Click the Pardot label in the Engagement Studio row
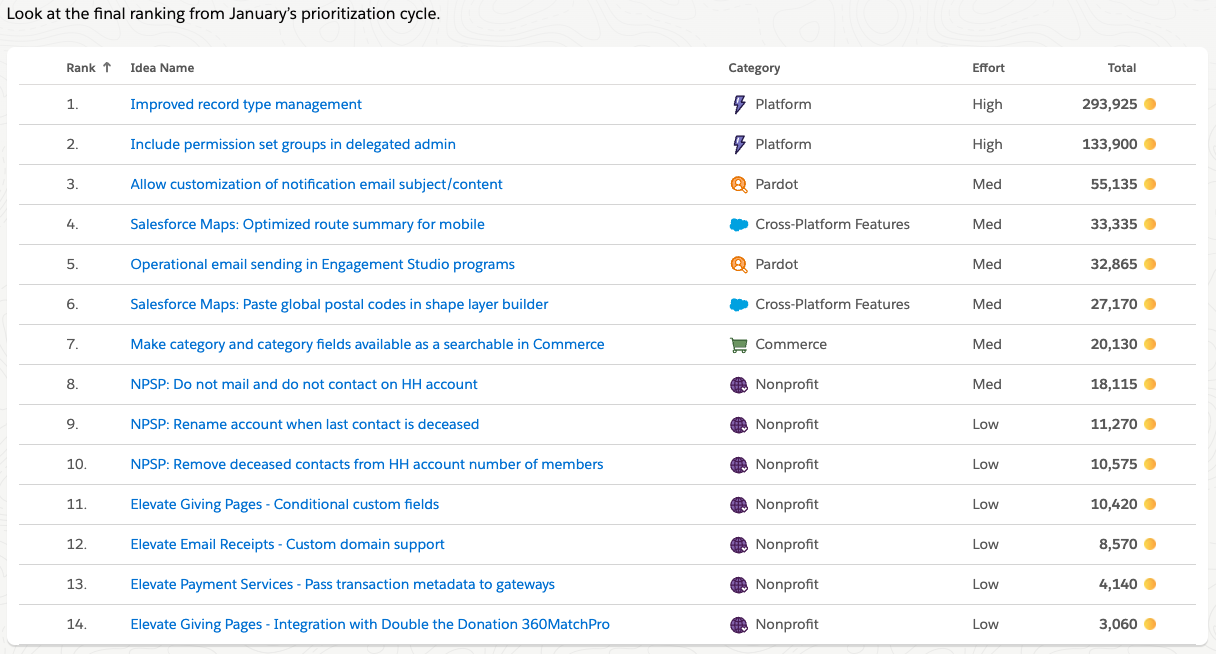 pyautogui.click(x=777, y=264)
